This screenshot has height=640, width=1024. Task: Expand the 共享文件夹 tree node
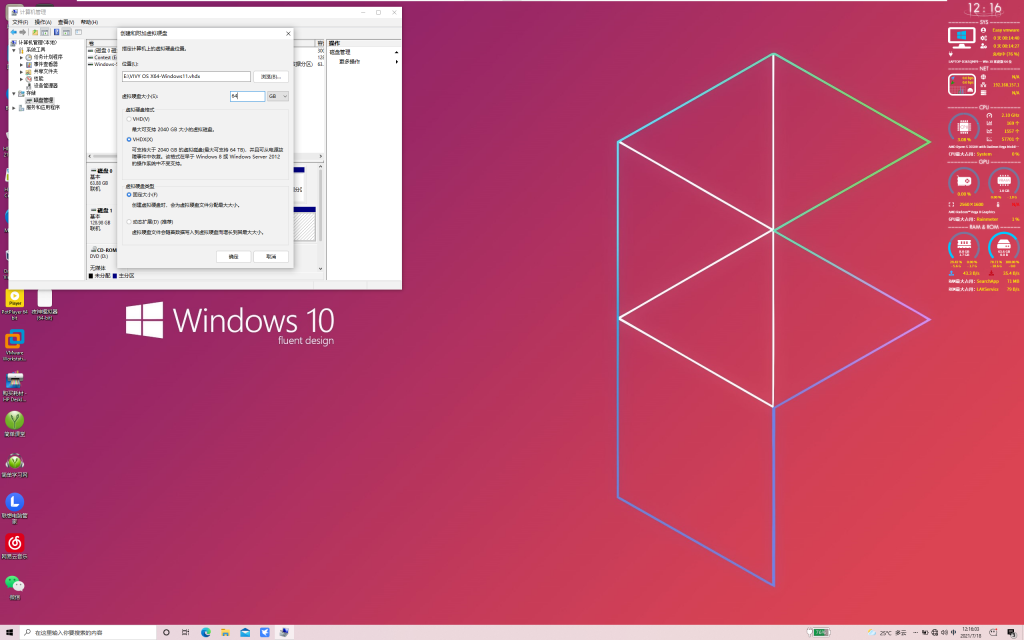pos(21,71)
